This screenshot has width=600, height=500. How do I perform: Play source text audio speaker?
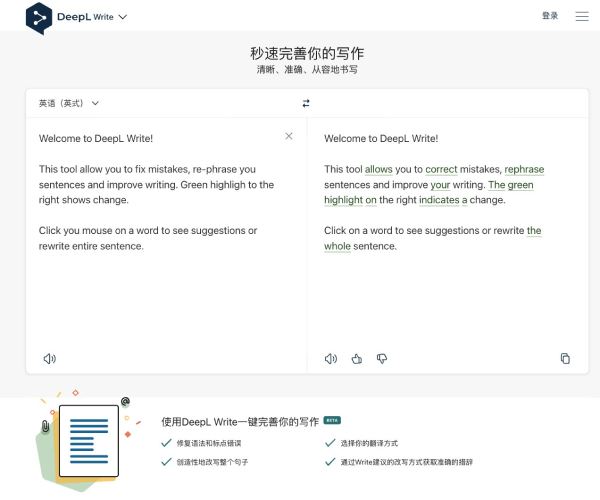49,358
